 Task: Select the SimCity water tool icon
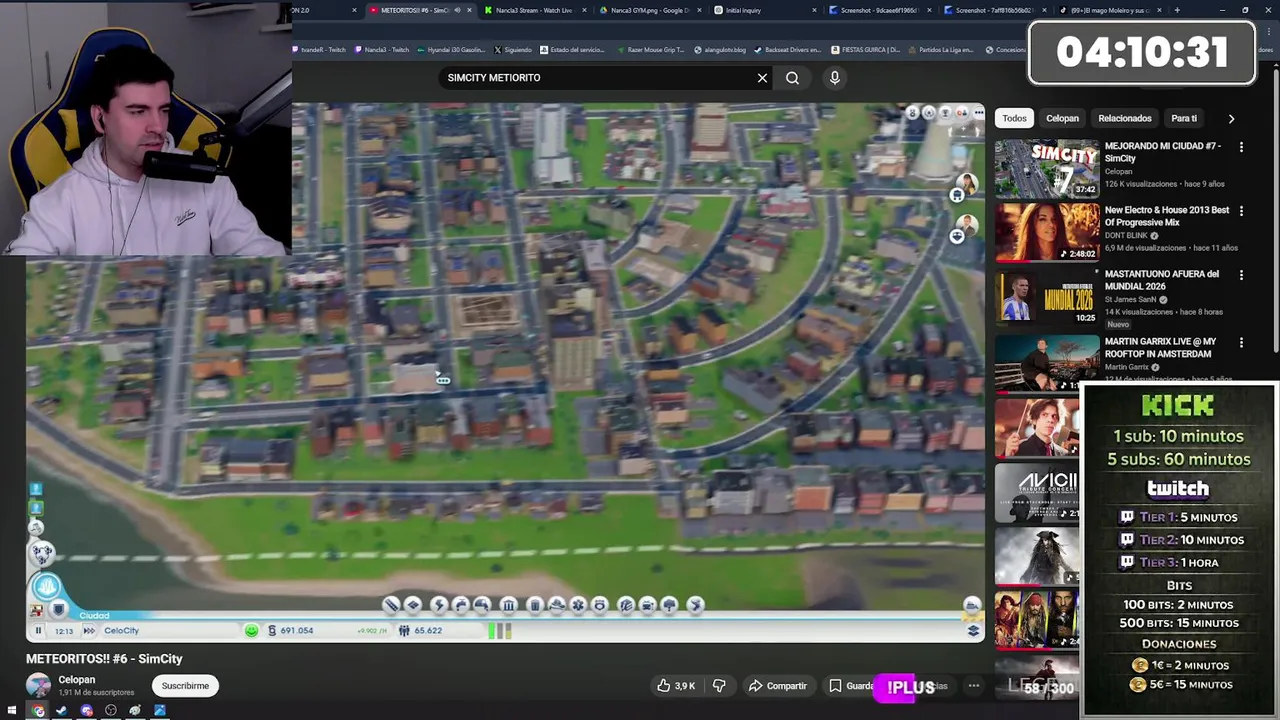click(x=460, y=605)
